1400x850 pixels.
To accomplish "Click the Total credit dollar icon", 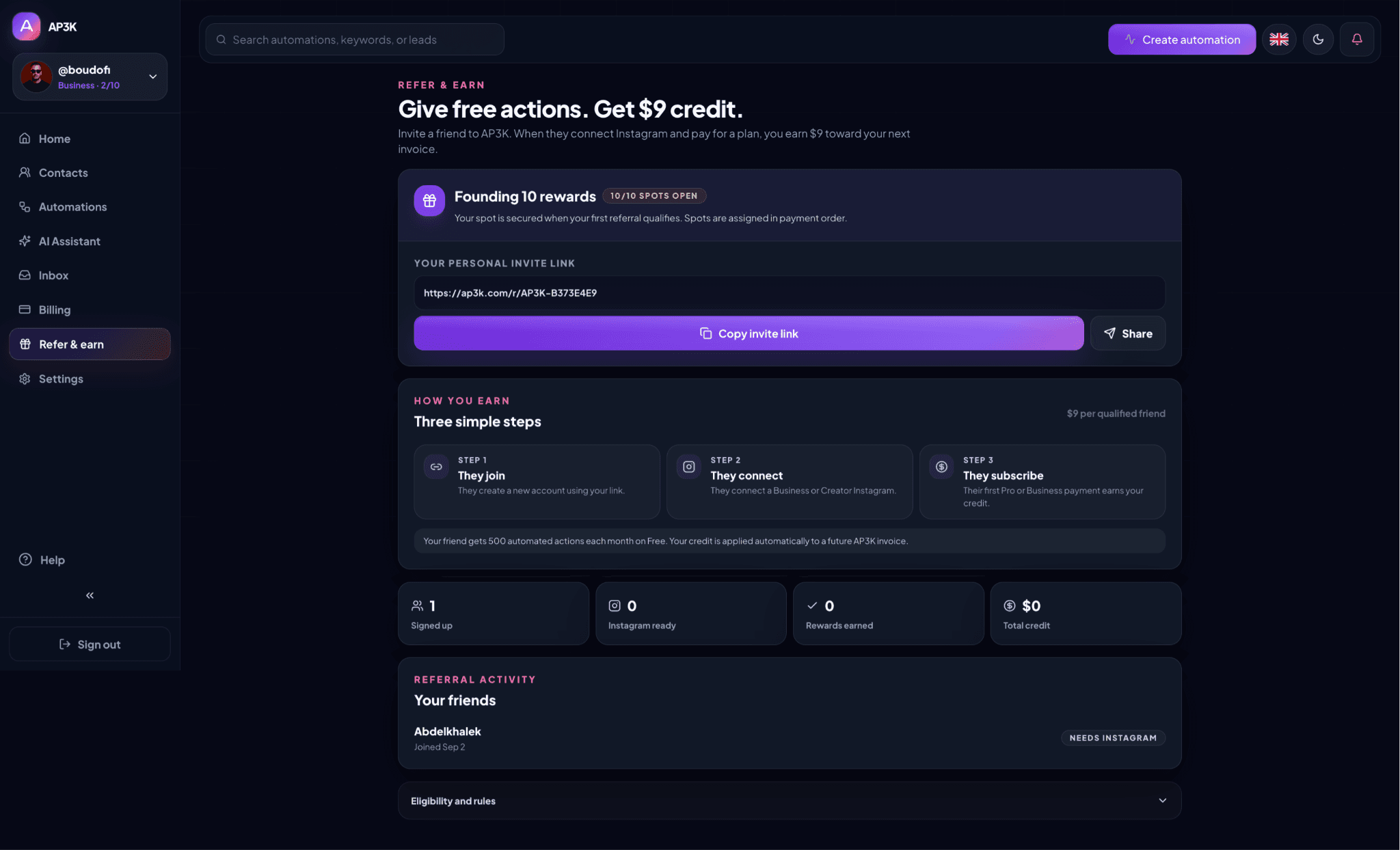I will click(1010, 605).
